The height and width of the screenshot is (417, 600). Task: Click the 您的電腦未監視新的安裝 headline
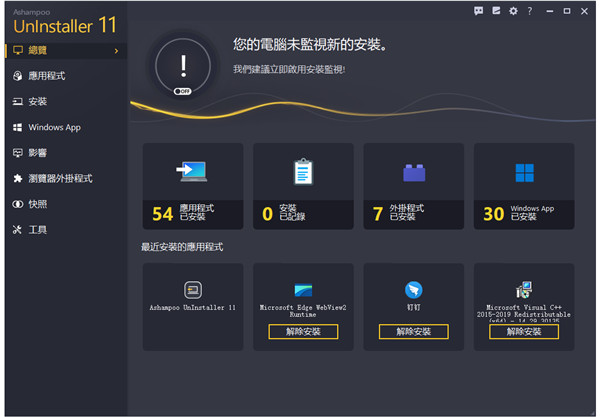pos(310,45)
